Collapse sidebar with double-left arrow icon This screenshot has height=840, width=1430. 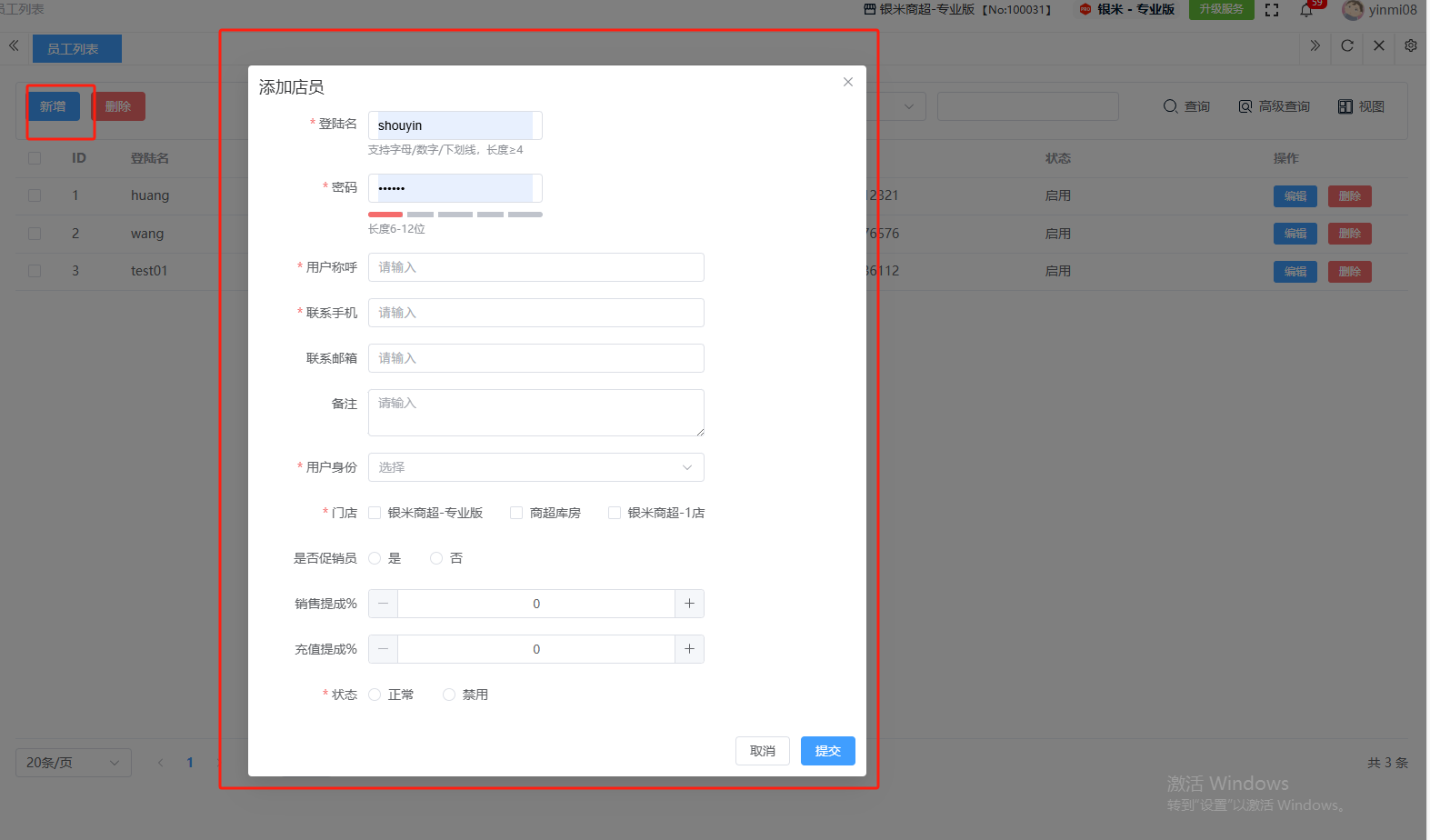(14, 45)
